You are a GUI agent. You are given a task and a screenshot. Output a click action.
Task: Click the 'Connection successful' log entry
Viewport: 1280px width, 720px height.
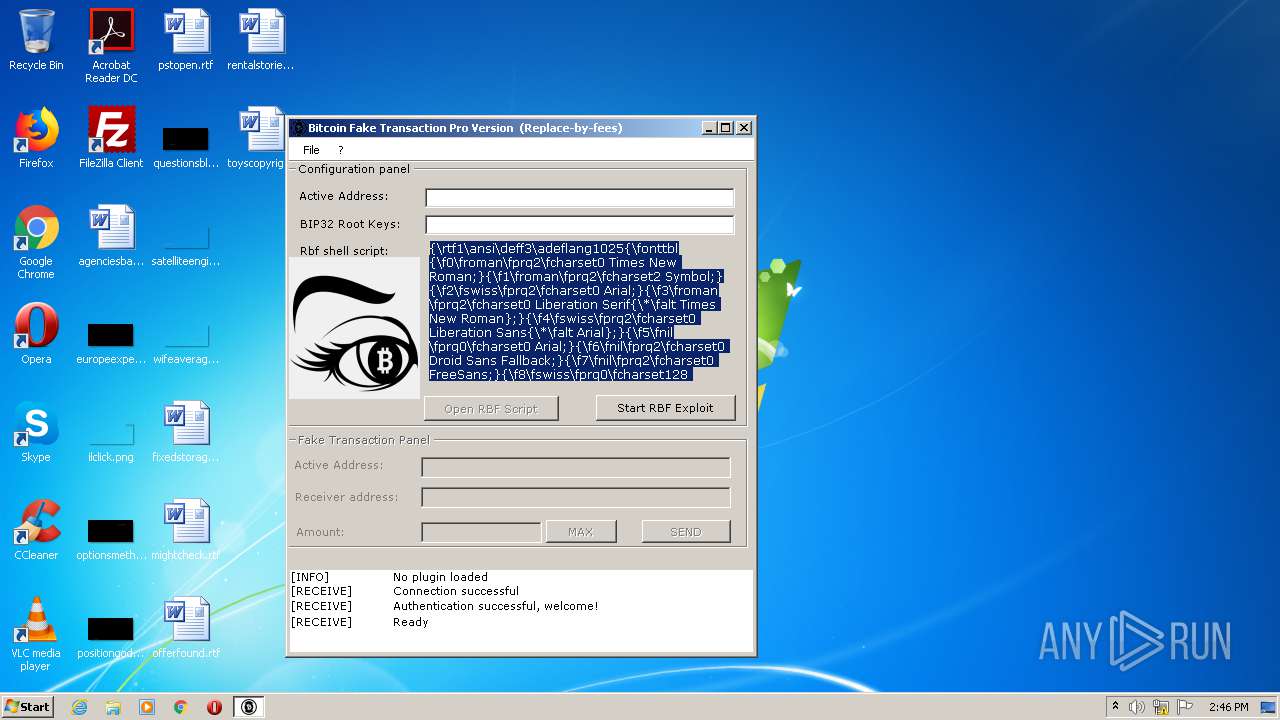[x=456, y=591]
